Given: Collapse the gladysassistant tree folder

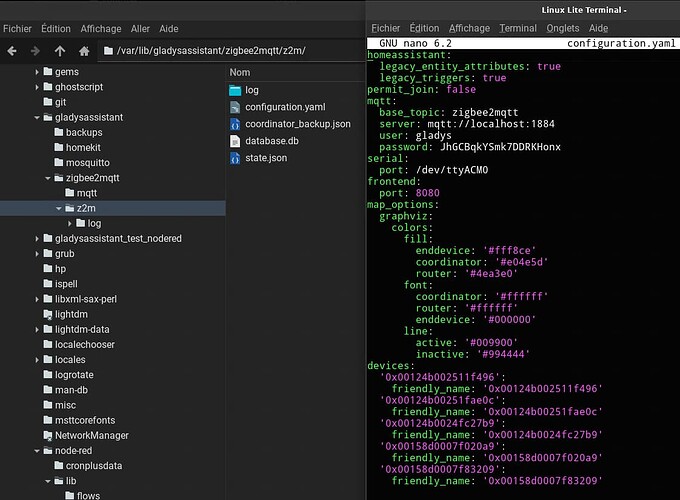Looking at the screenshot, I should click(x=37, y=117).
